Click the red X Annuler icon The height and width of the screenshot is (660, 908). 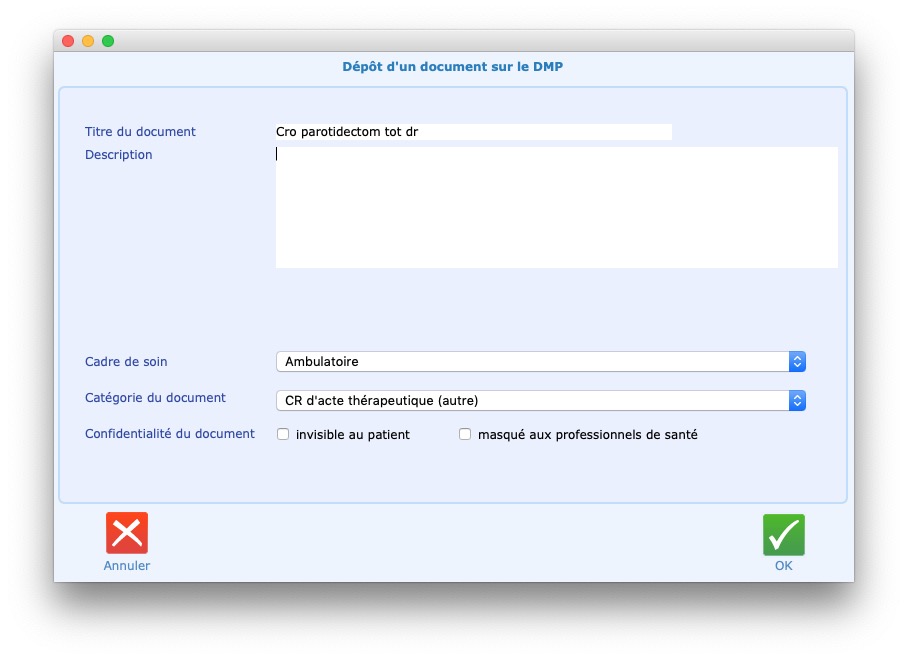pos(127,533)
